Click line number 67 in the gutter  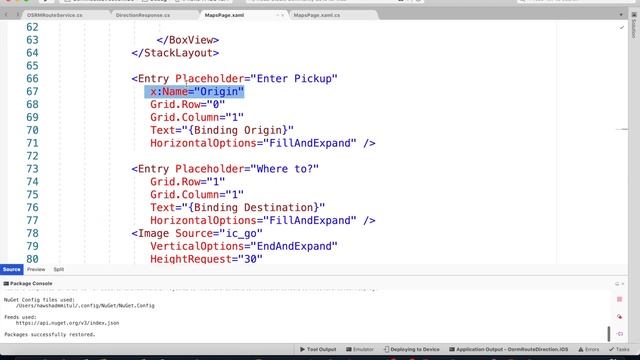point(32,91)
